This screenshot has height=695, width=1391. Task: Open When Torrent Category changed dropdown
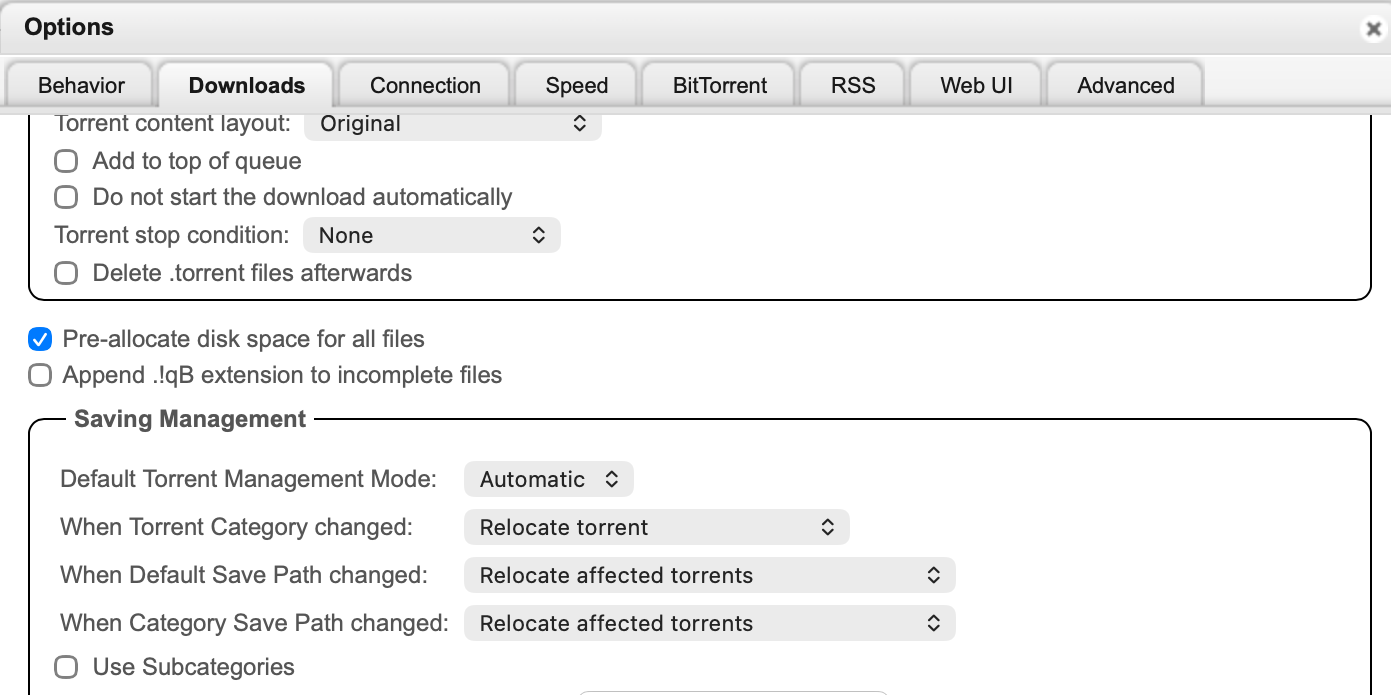(x=657, y=527)
